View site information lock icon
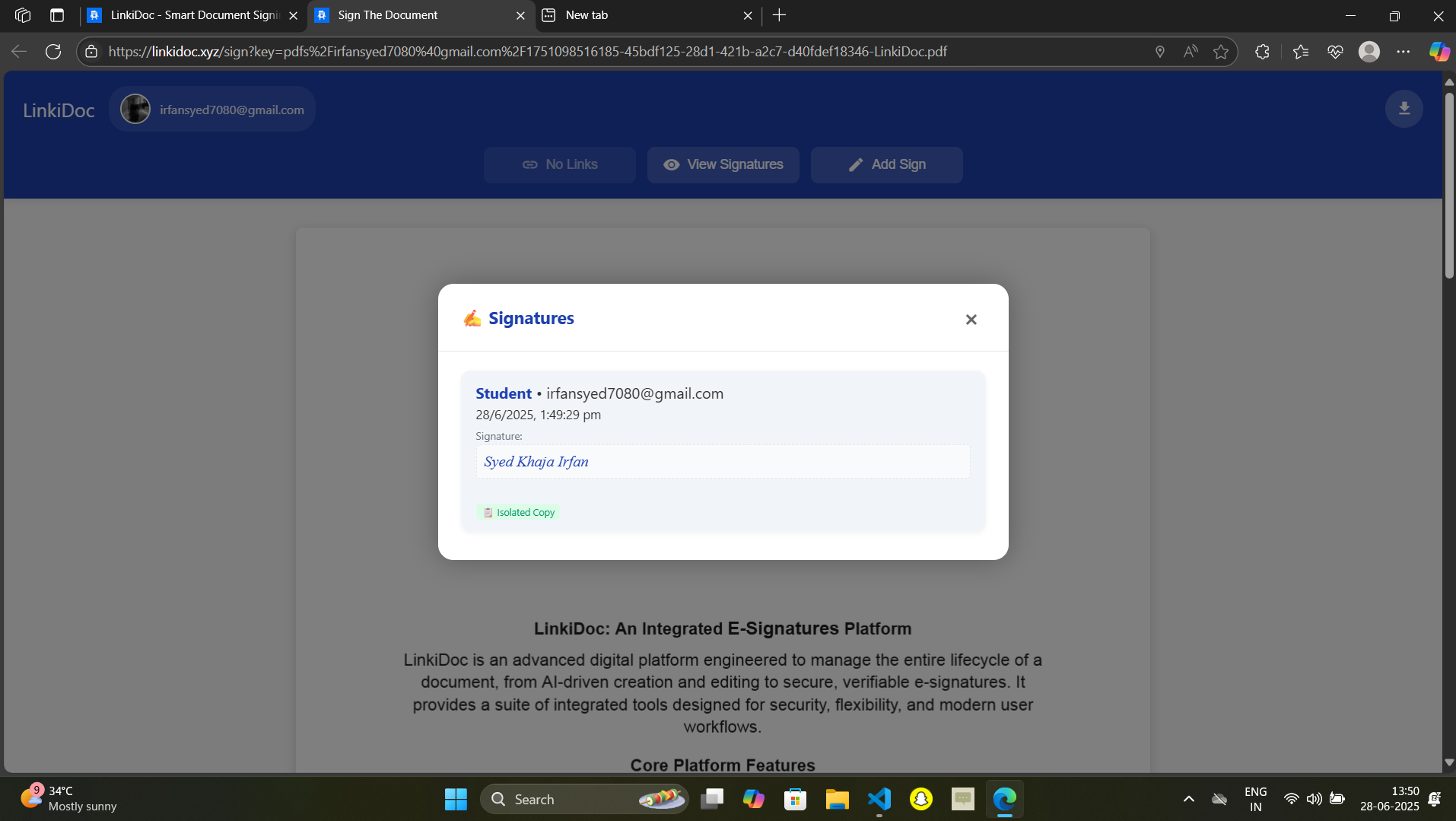 point(91,52)
